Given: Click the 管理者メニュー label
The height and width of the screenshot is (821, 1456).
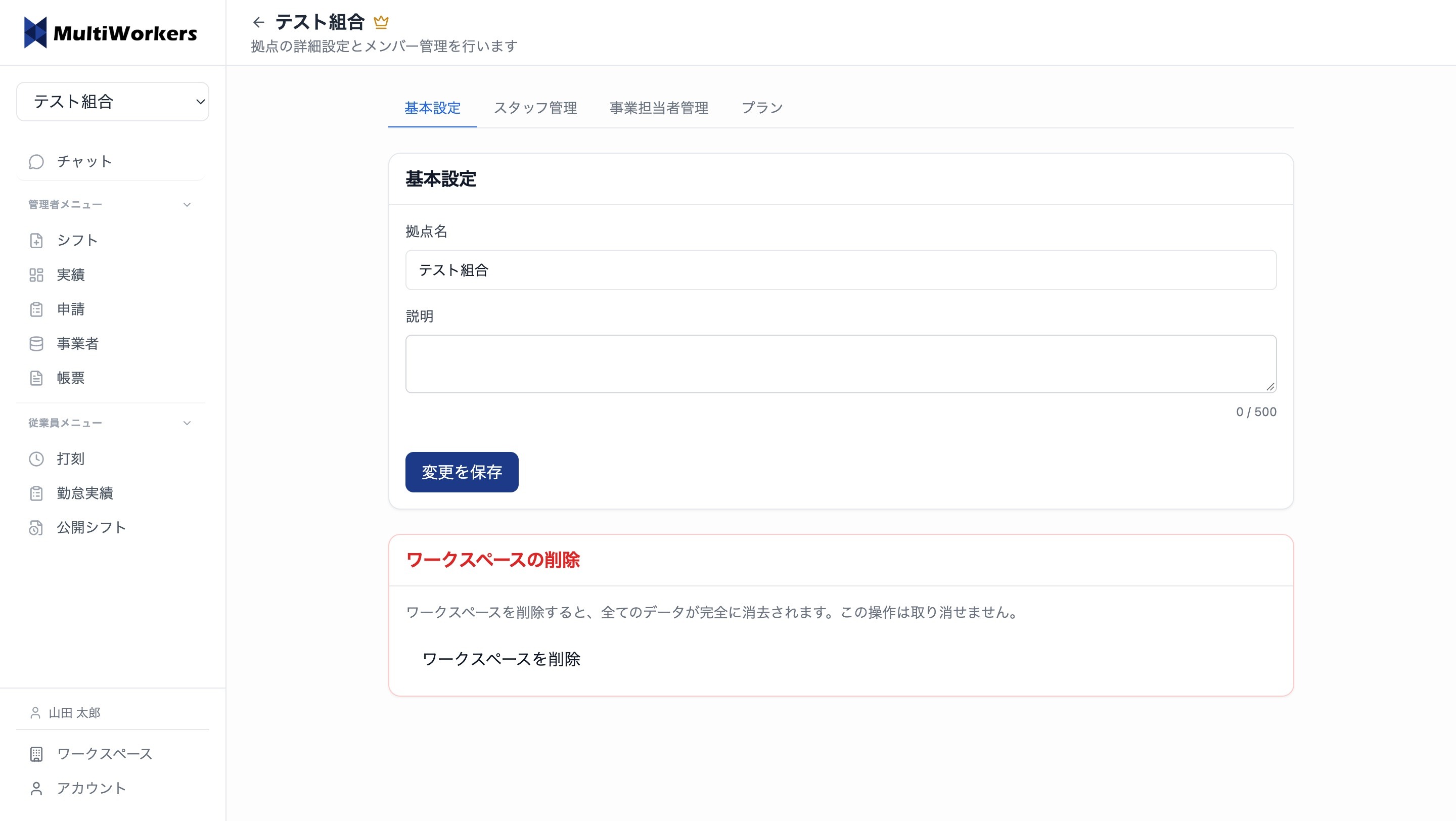Looking at the screenshot, I should (65, 205).
